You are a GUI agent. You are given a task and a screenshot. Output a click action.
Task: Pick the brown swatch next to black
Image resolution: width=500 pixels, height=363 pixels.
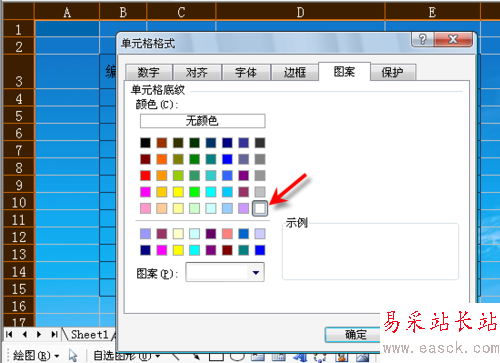click(162, 143)
